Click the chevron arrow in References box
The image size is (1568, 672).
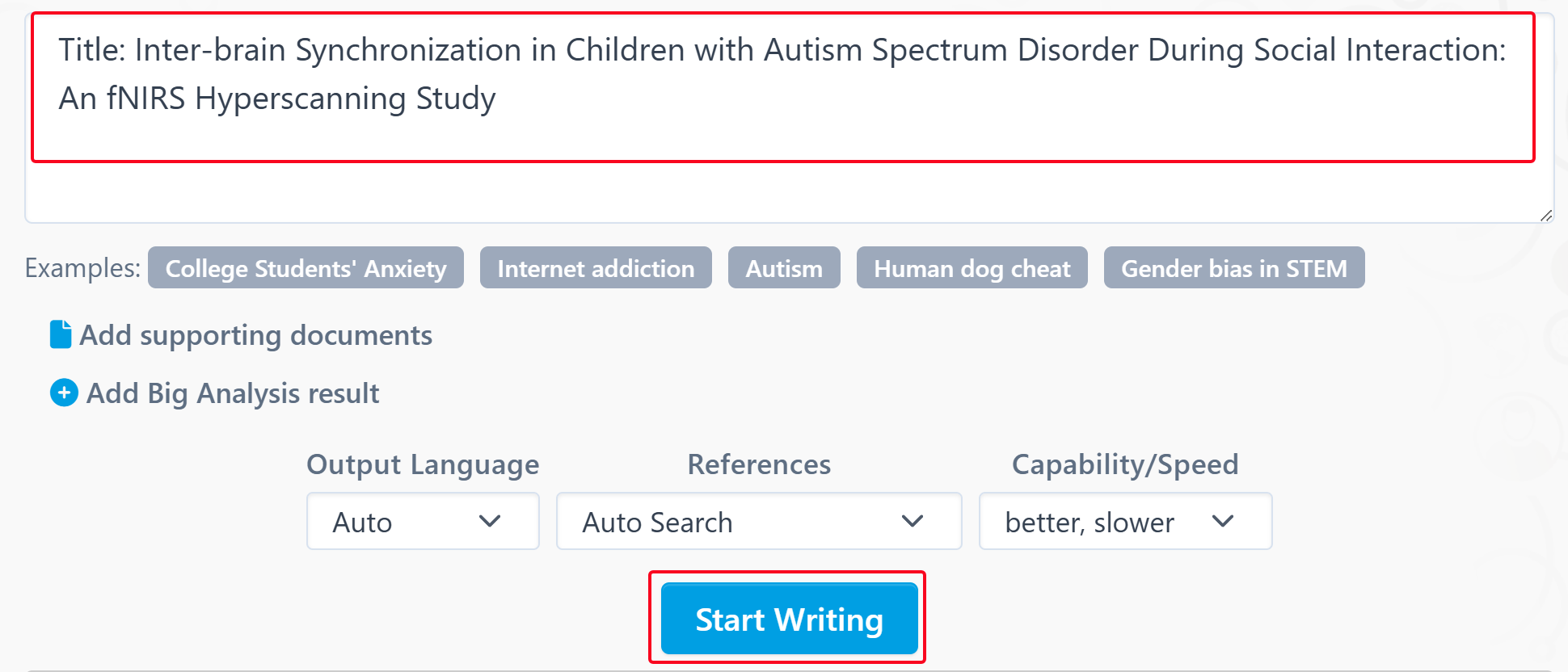(x=913, y=522)
